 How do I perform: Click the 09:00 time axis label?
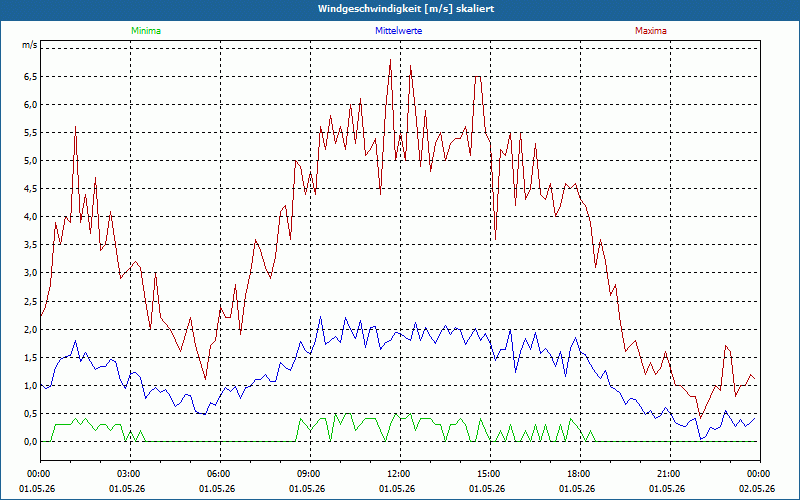[310, 474]
